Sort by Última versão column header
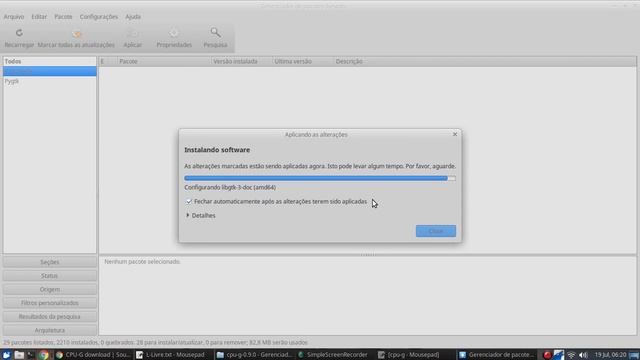The height and width of the screenshot is (360, 640). [x=302, y=61]
